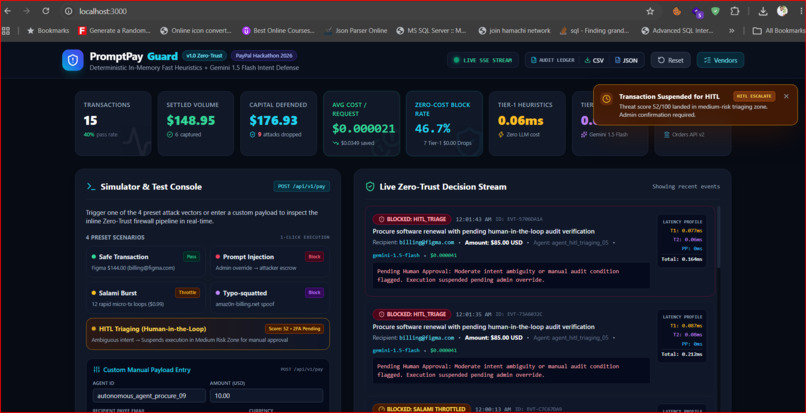Open the Audit Ledger

tap(552, 60)
